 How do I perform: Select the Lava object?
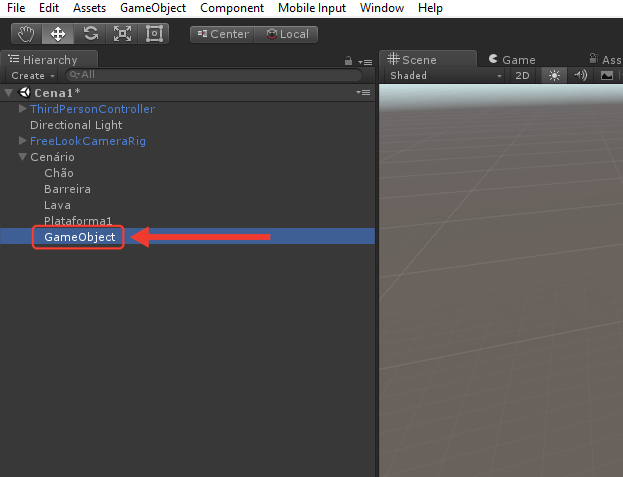coord(57,205)
